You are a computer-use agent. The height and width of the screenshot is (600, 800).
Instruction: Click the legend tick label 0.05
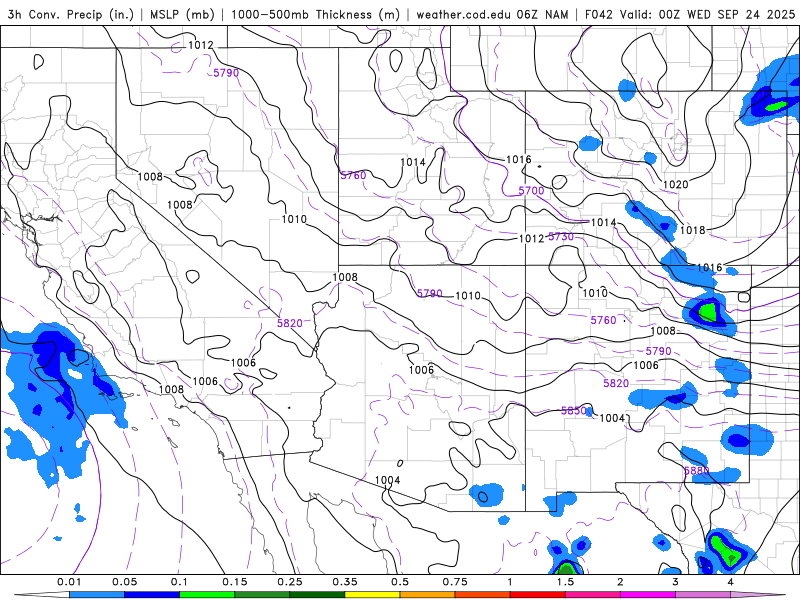124,582
